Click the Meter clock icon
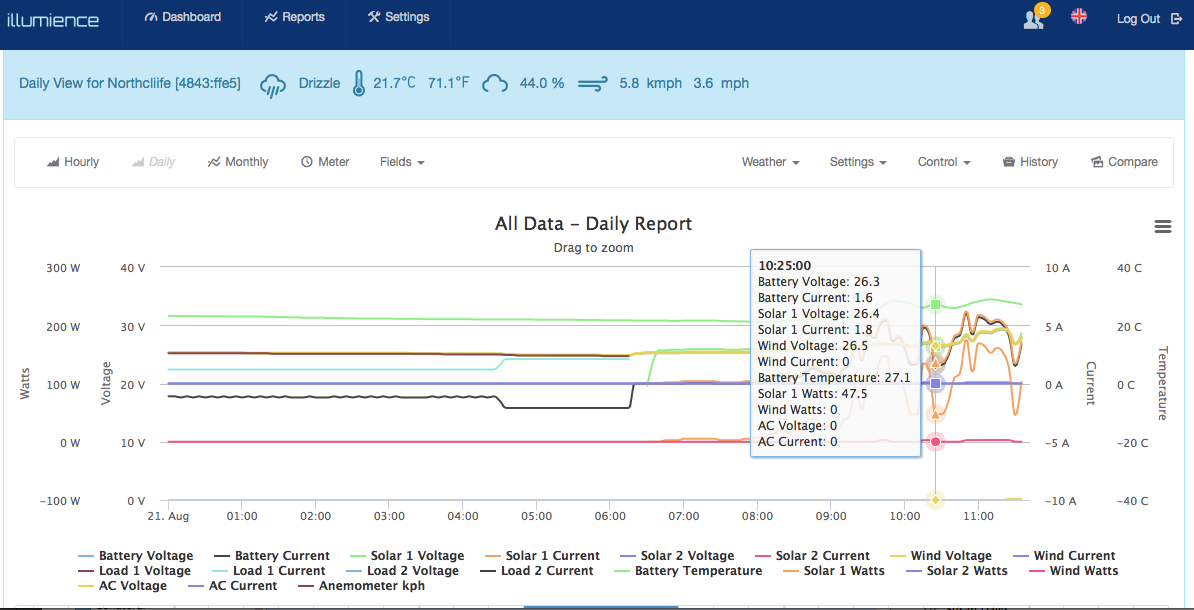1194x610 pixels. [x=307, y=162]
